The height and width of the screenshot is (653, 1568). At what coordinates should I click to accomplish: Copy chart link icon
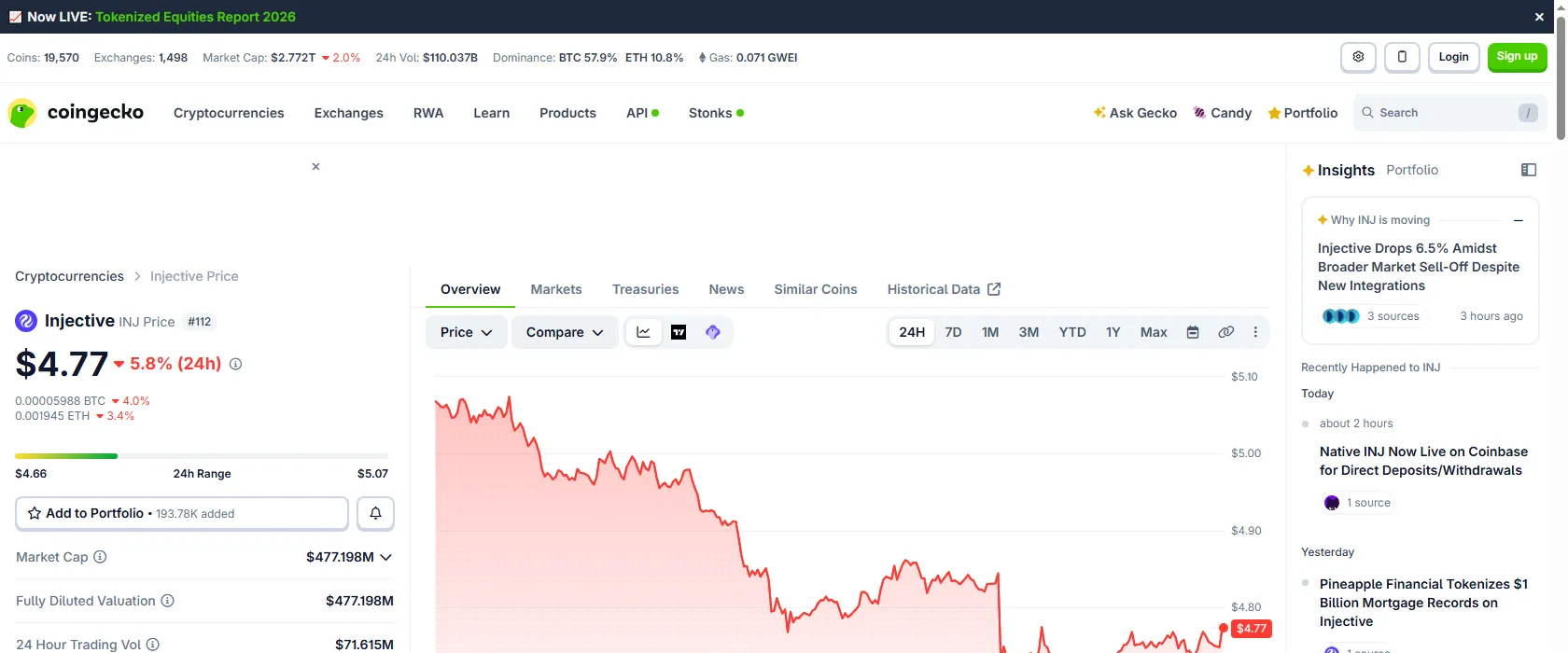pos(1226,332)
